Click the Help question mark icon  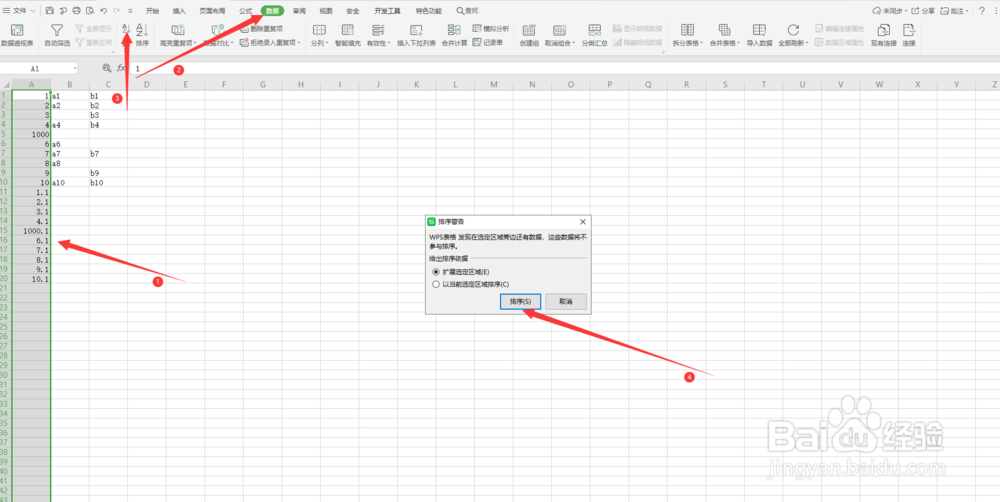pos(982,11)
